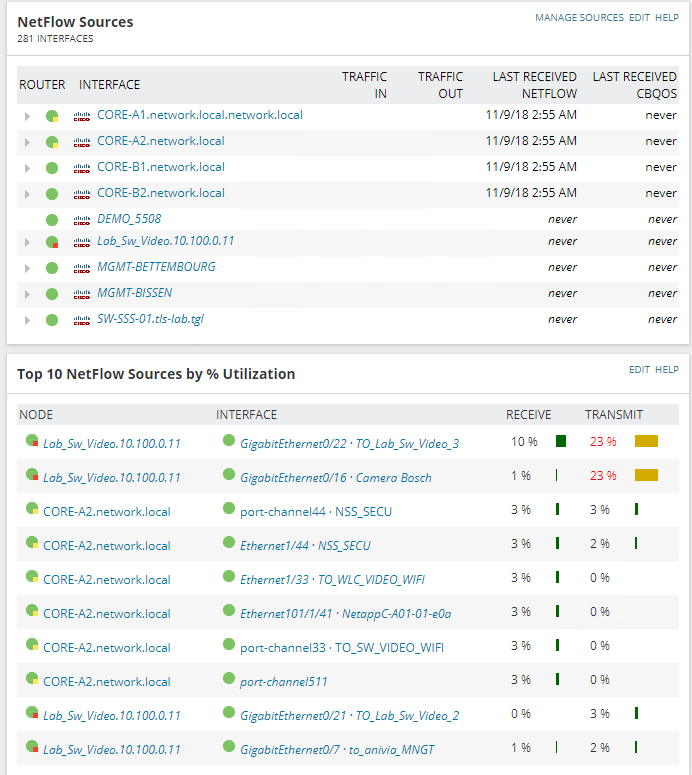Click interface status icon for port-channel511
This screenshot has width=692, height=775.
click(229, 678)
